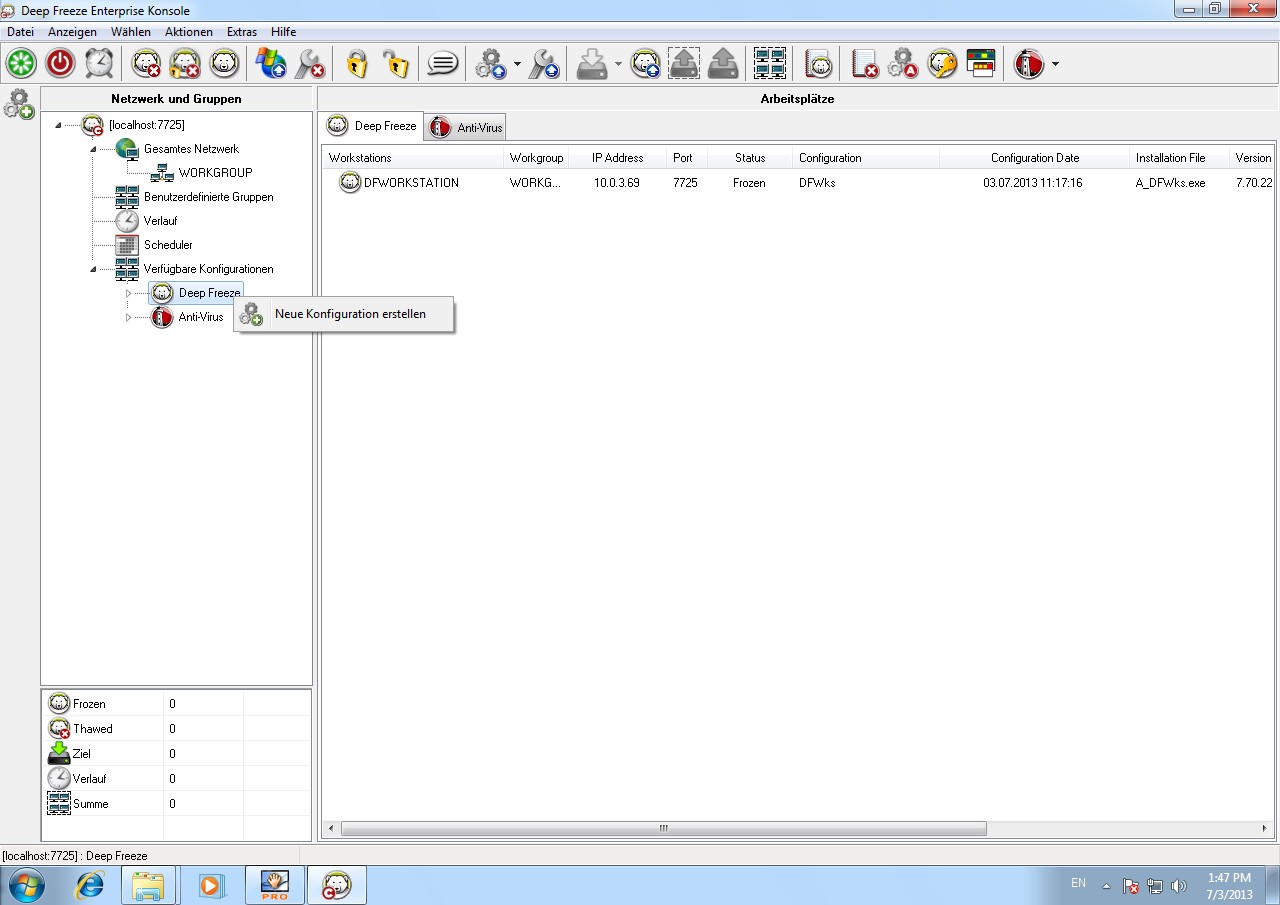Click the notebook with bear toolbar icon

pyautogui.click(x=818, y=64)
